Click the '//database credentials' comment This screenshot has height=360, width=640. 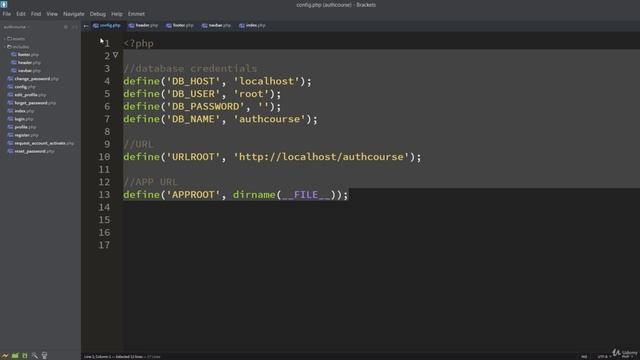coord(190,69)
